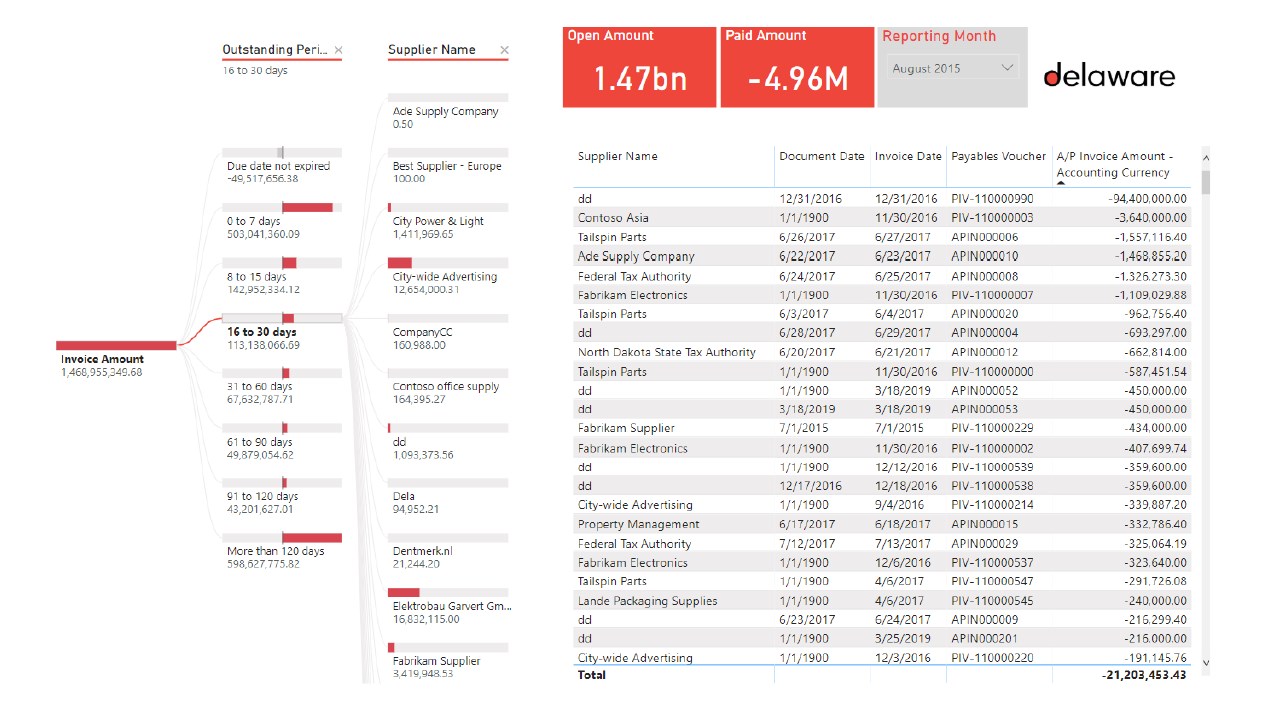Open the Reporting Month dropdown showing August 2015
The image size is (1280, 720).
(x=953, y=68)
